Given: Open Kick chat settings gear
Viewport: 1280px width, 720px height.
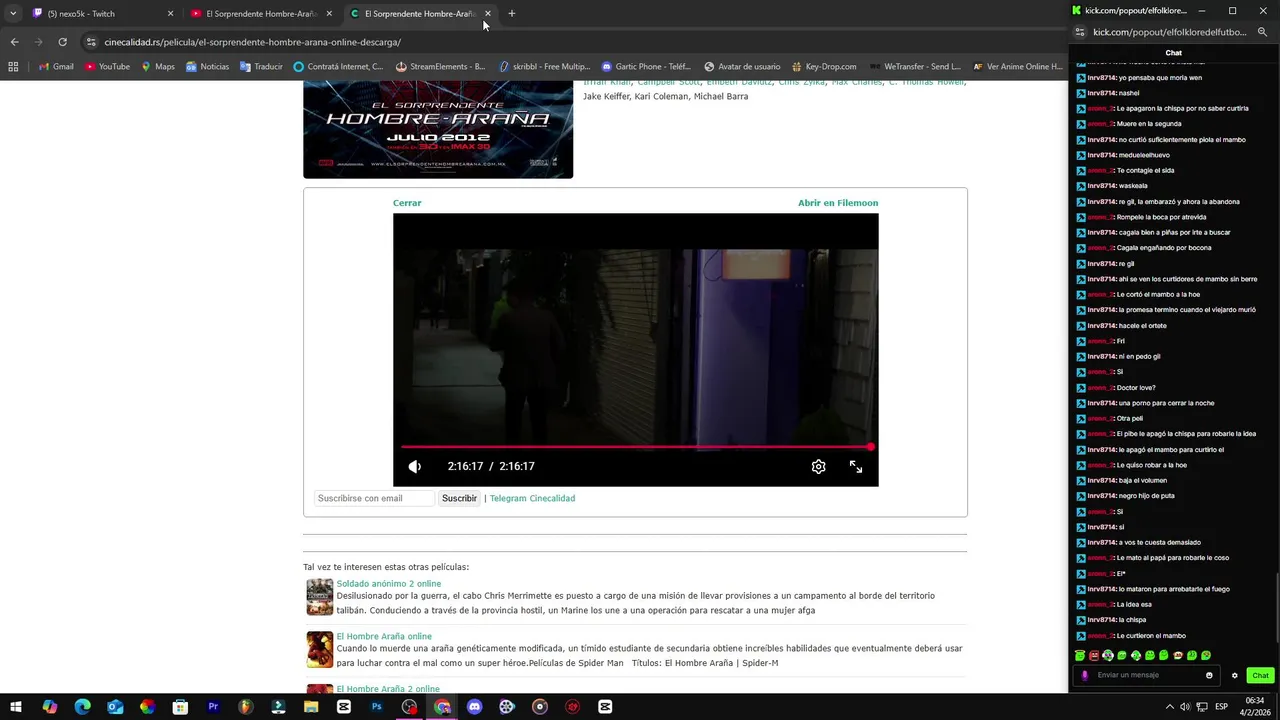Looking at the screenshot, I should click(1234, 675).
